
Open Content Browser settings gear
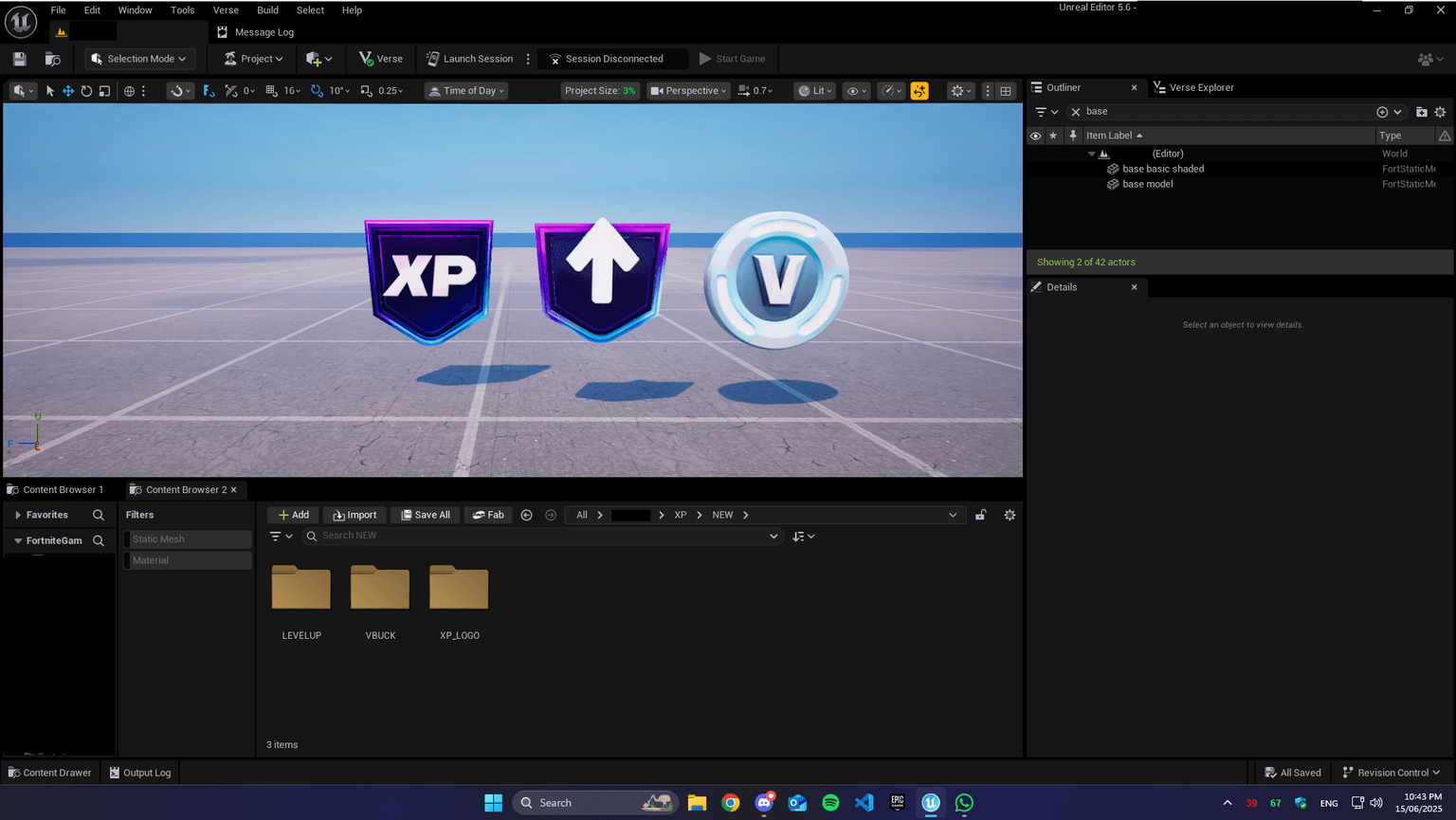click(x=1010, y=515)
